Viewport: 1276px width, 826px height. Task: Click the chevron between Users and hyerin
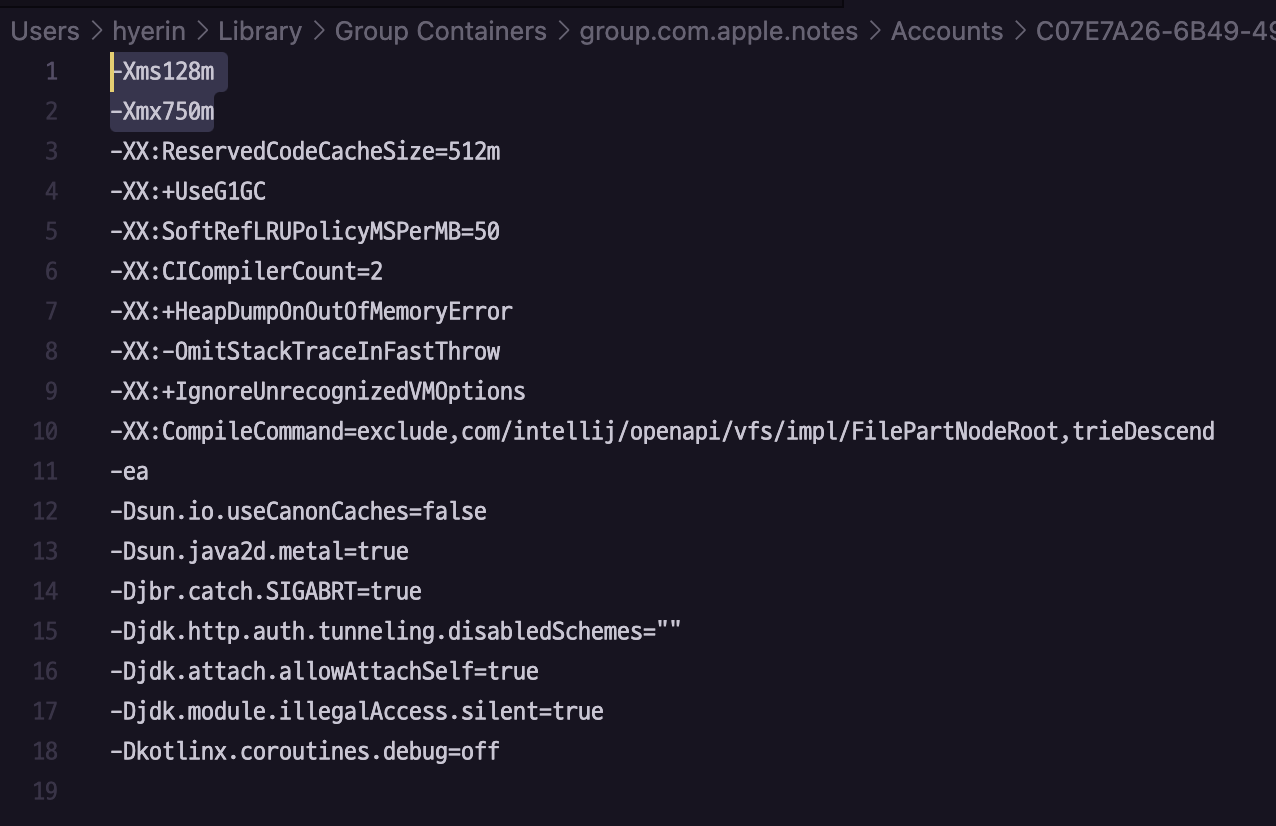(96, 30)
